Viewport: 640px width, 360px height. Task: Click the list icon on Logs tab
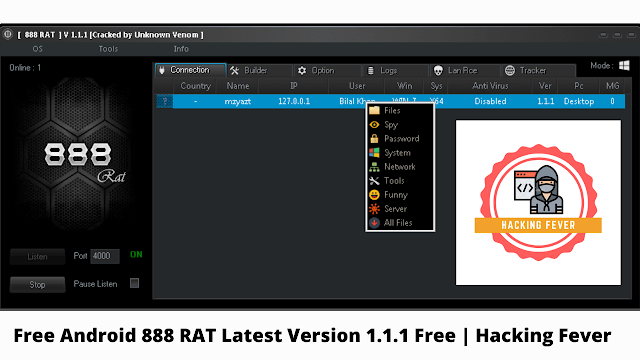point(371,71)
